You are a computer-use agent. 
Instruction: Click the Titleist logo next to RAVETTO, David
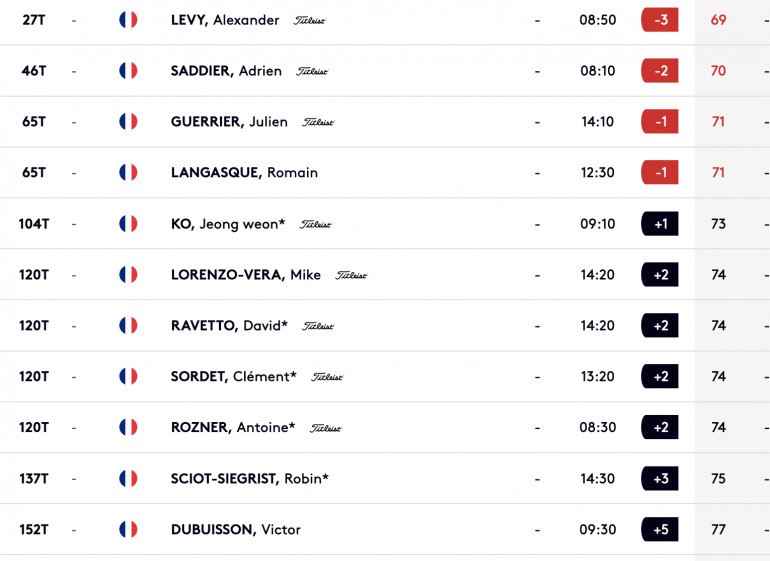[x=318, y=326]
